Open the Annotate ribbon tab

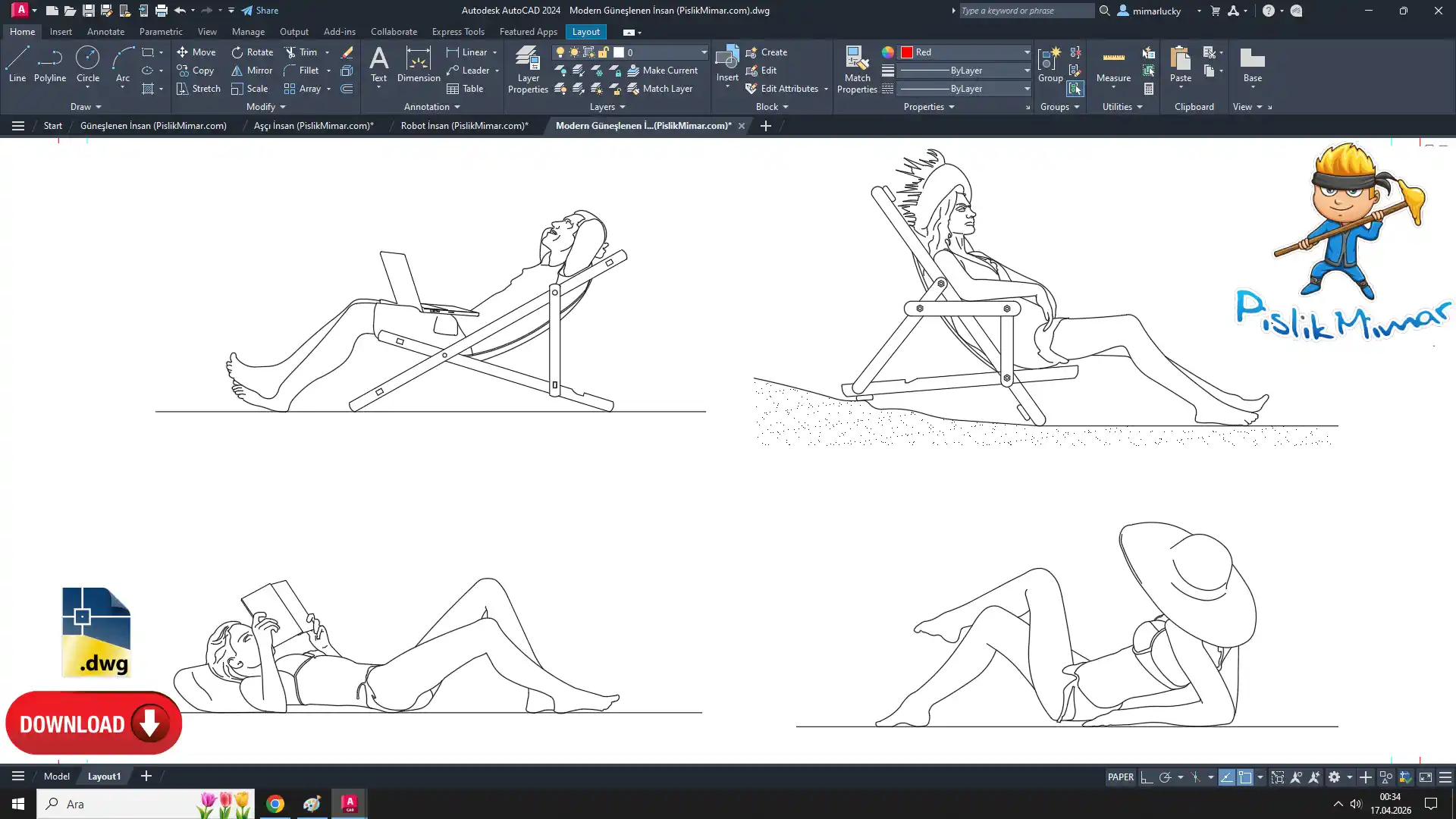point(105,32)
